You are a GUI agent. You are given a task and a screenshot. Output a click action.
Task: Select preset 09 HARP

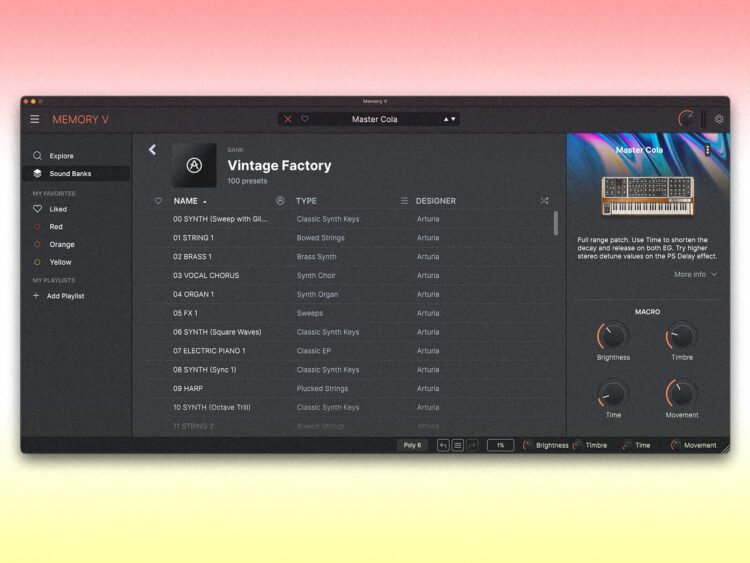tap(349, 388)
